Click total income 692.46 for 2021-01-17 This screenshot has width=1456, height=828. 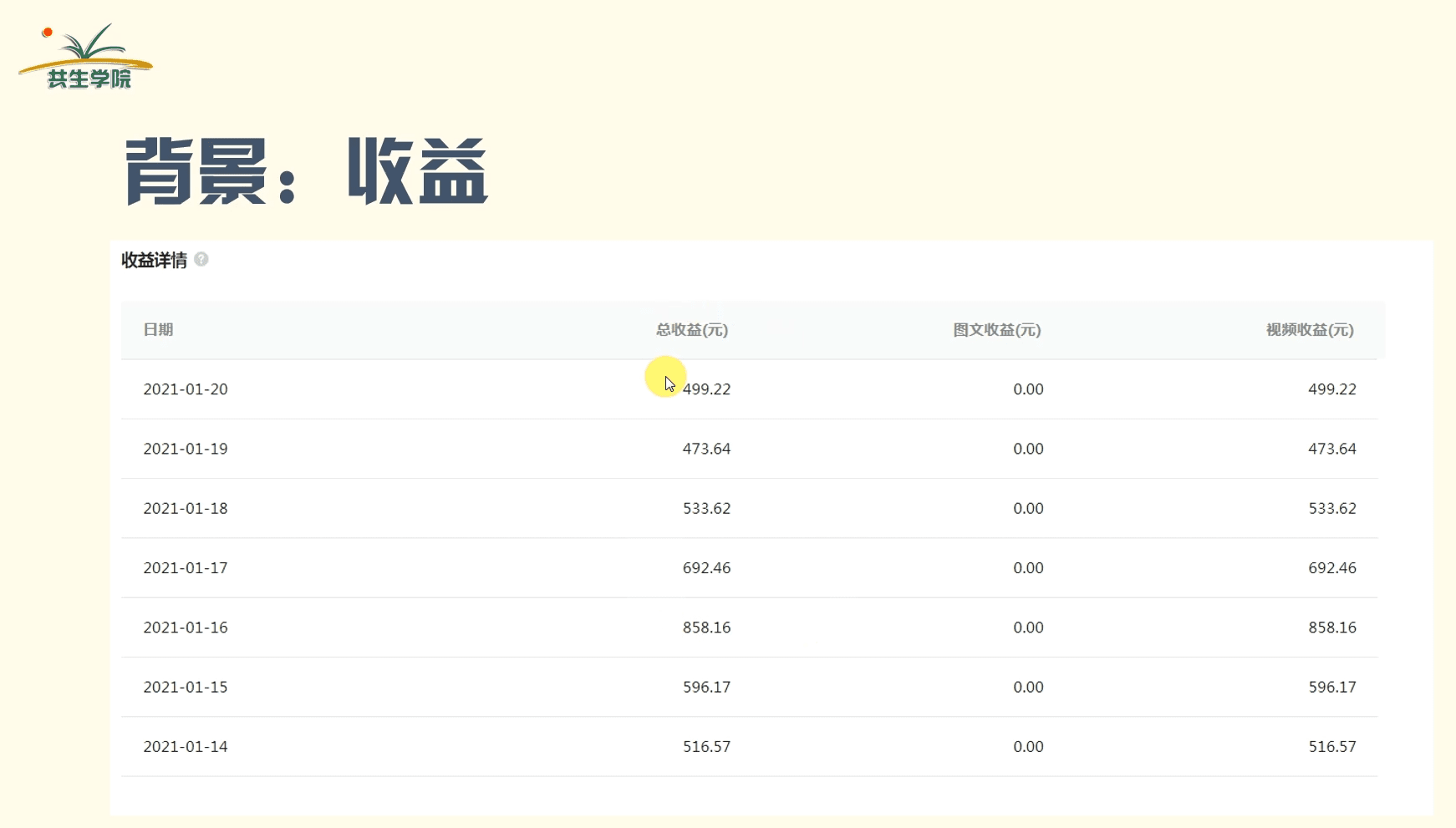[706, 568]
